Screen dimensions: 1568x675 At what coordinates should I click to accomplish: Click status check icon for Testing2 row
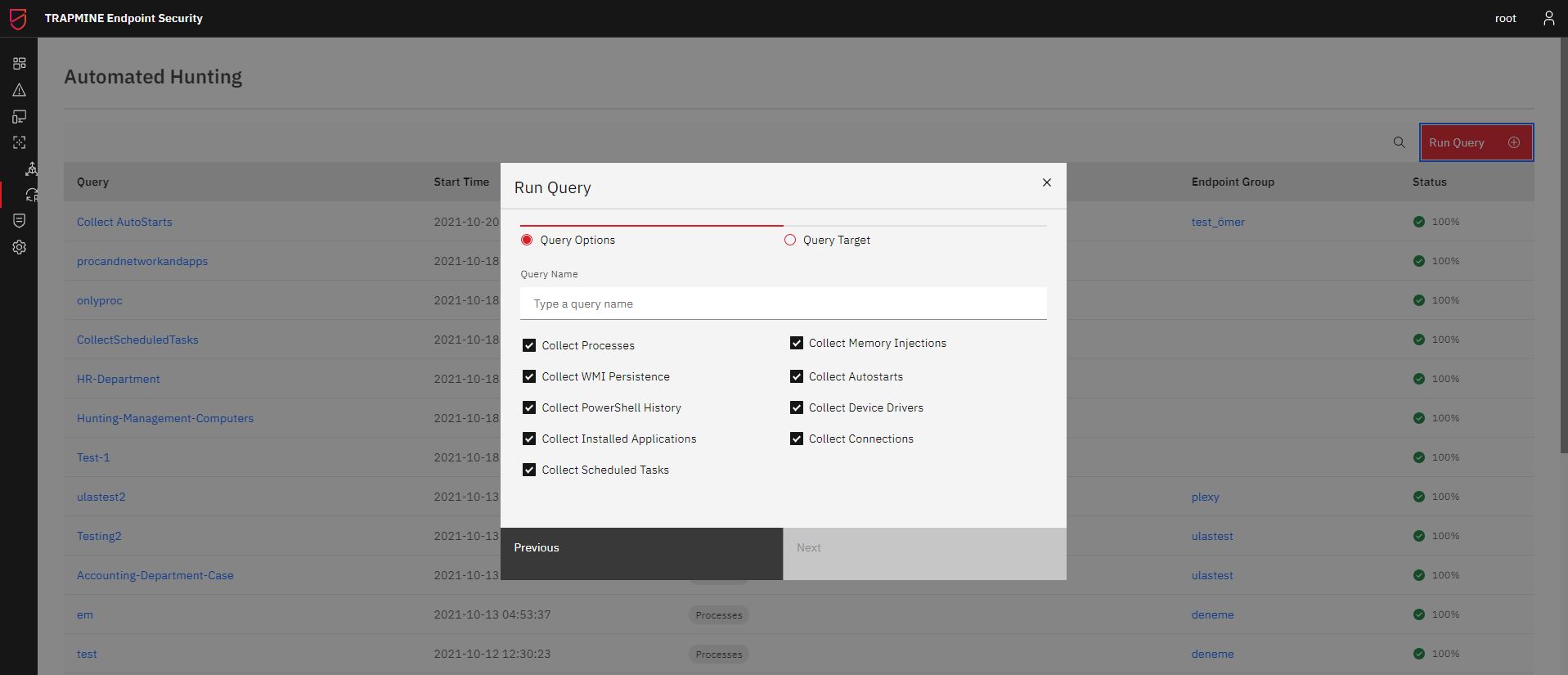pyautogui.click(x=1418, y=536)
